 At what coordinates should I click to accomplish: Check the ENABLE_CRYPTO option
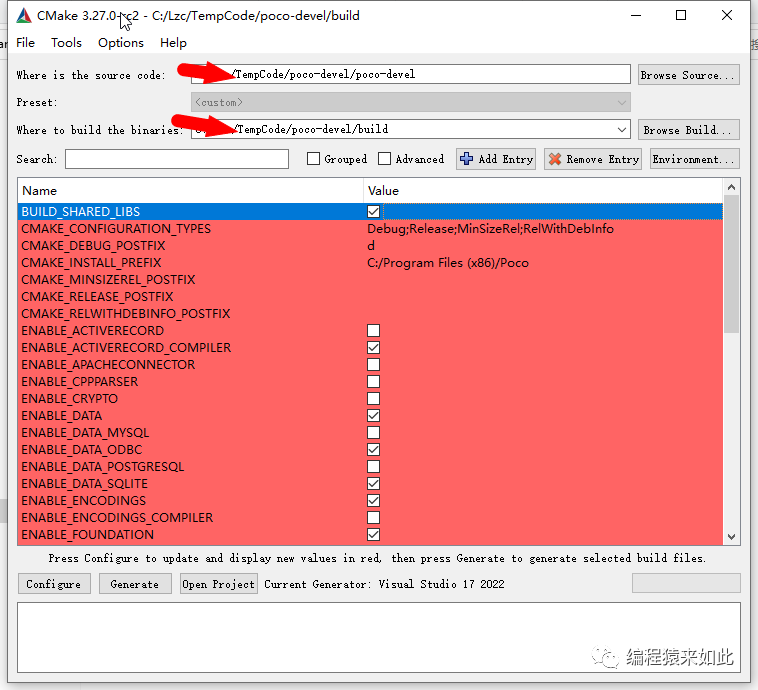373,399
